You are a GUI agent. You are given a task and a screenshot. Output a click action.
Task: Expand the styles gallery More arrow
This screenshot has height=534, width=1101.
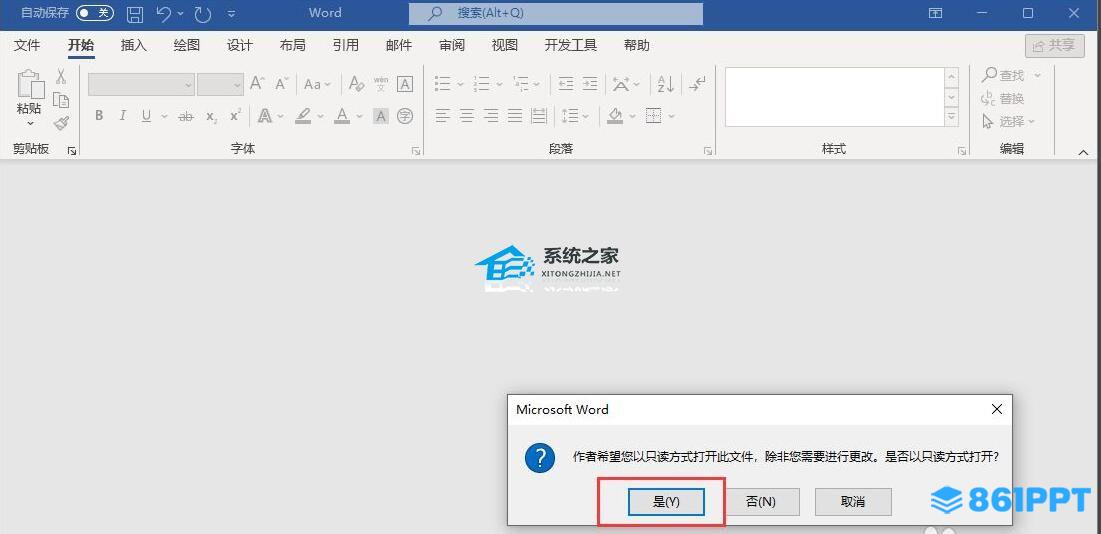[x=951, y=117]
